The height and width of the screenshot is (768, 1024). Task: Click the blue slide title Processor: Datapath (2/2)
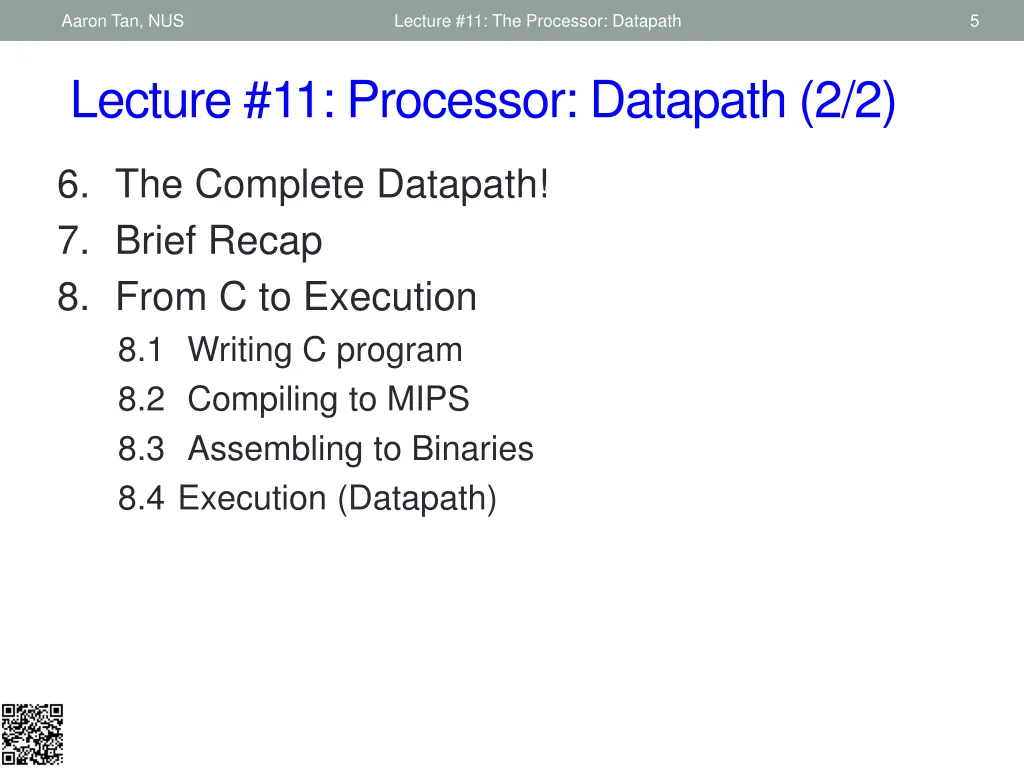coord(621,101)
